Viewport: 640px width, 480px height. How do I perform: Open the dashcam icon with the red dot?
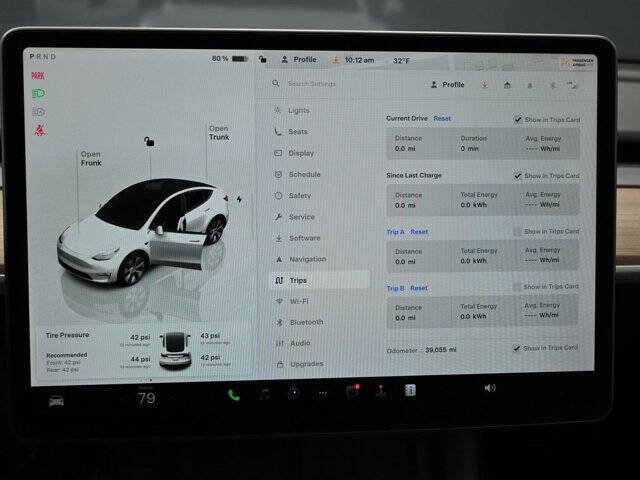pyautogui.click(x=353, y=391)
